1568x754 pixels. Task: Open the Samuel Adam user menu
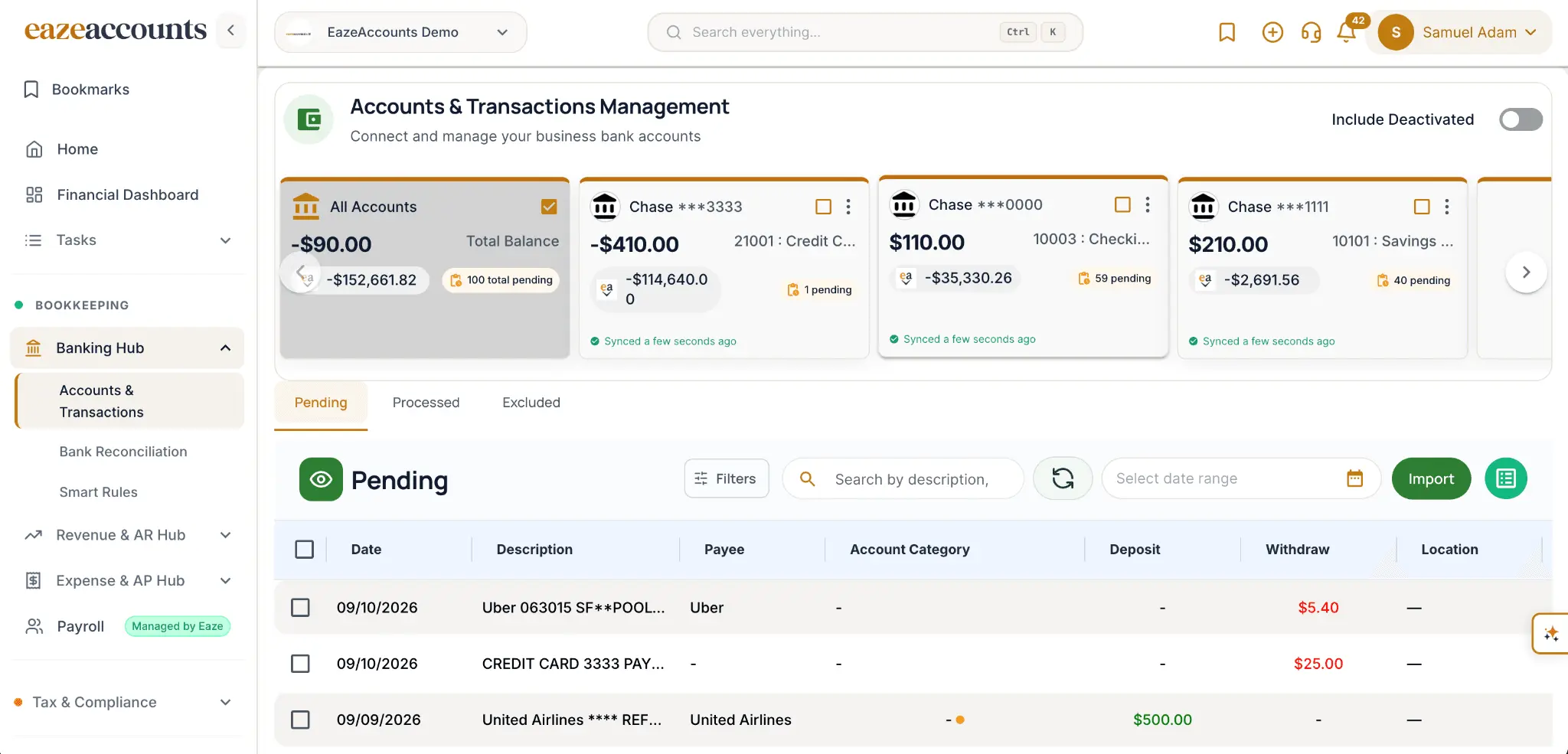tap(1459, 32)
